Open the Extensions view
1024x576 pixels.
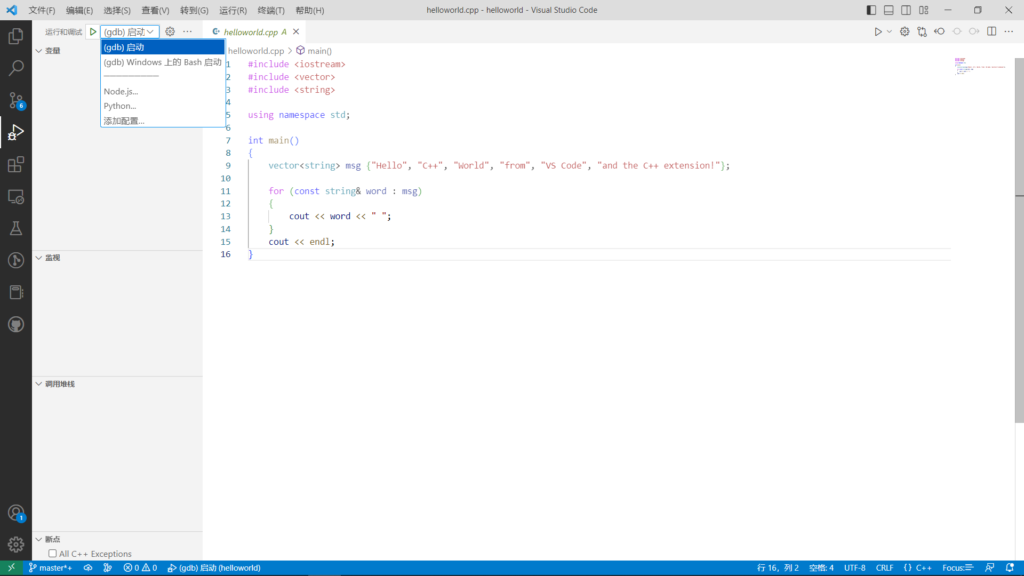(16, 164)
